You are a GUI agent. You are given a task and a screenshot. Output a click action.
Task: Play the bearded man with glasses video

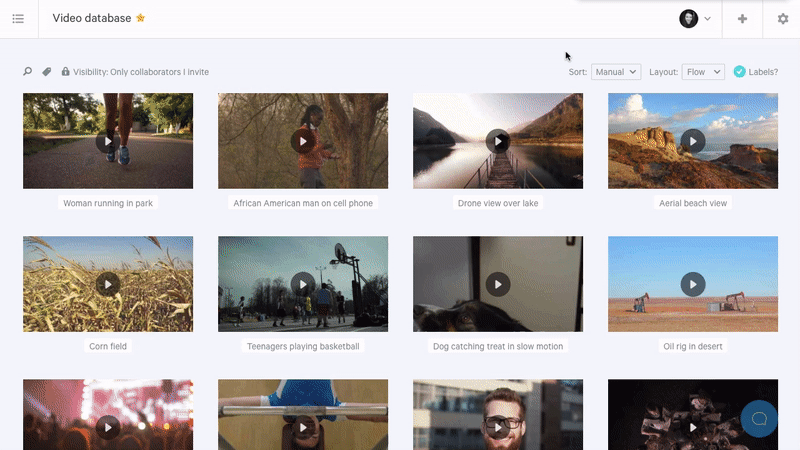(x=498, y=428)
